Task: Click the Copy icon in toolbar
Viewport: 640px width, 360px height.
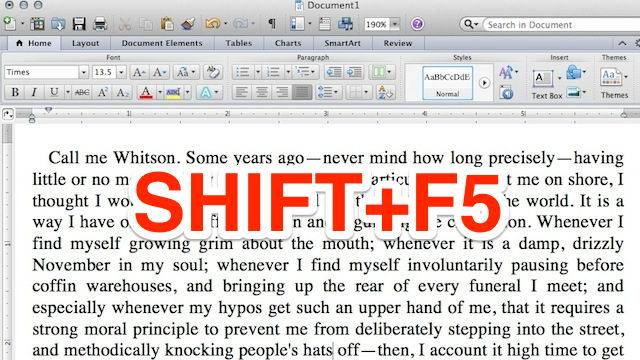Action: coord(145,24)
